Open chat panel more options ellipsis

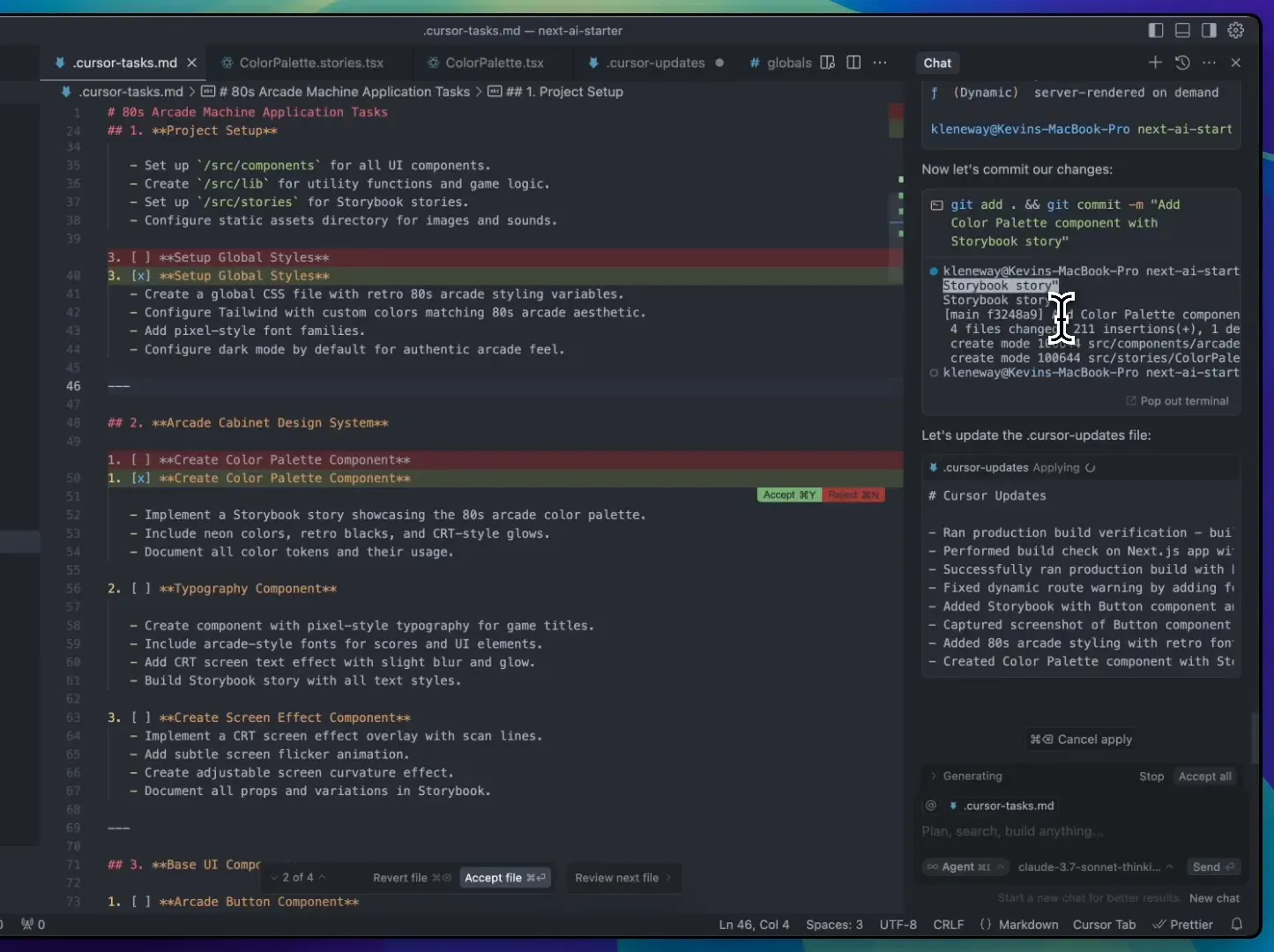point(1209,63)
